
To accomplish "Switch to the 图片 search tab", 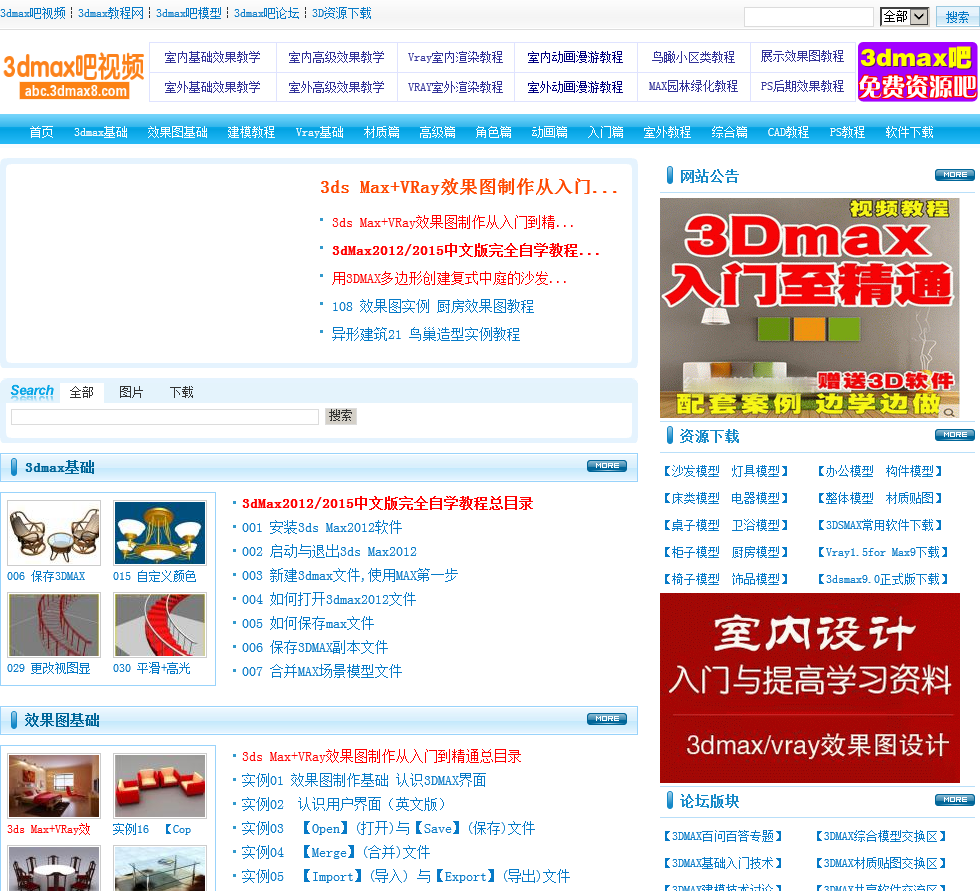I will coord(131,392).
